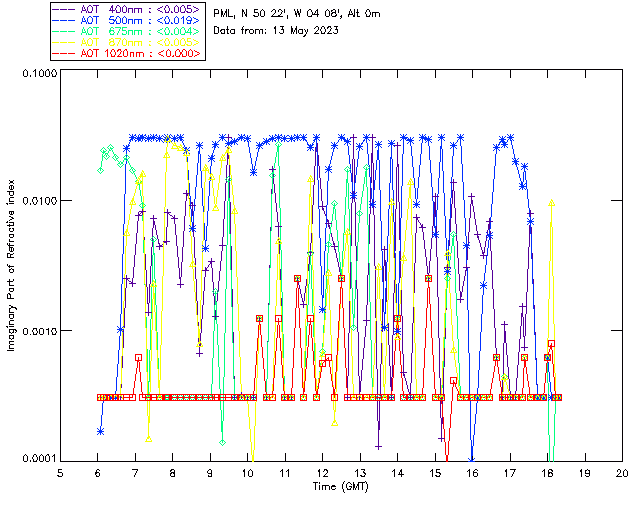
Task: Click x-axis tick label 6
Action: pyautogui.click(x=98, y=473)
